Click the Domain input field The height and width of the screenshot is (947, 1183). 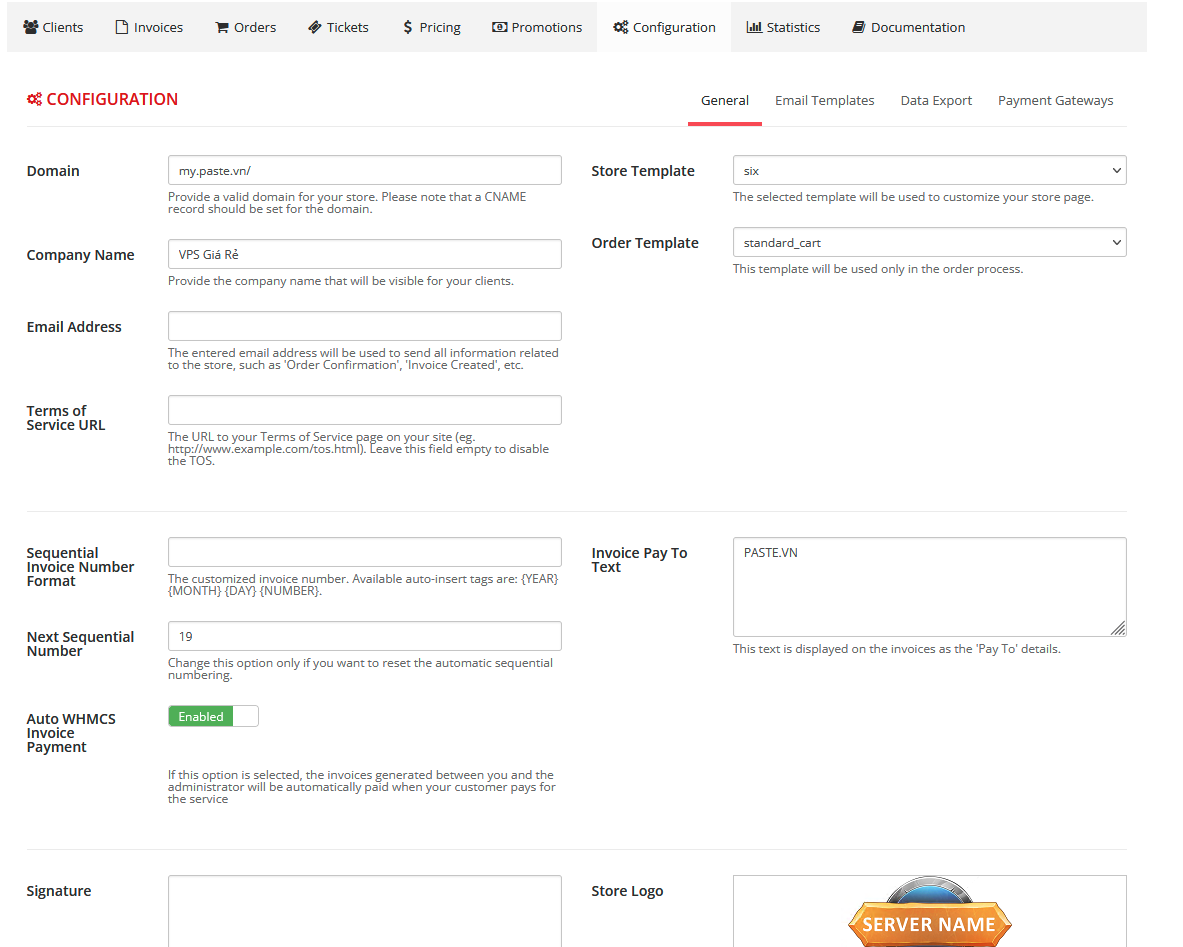point(364,170)
